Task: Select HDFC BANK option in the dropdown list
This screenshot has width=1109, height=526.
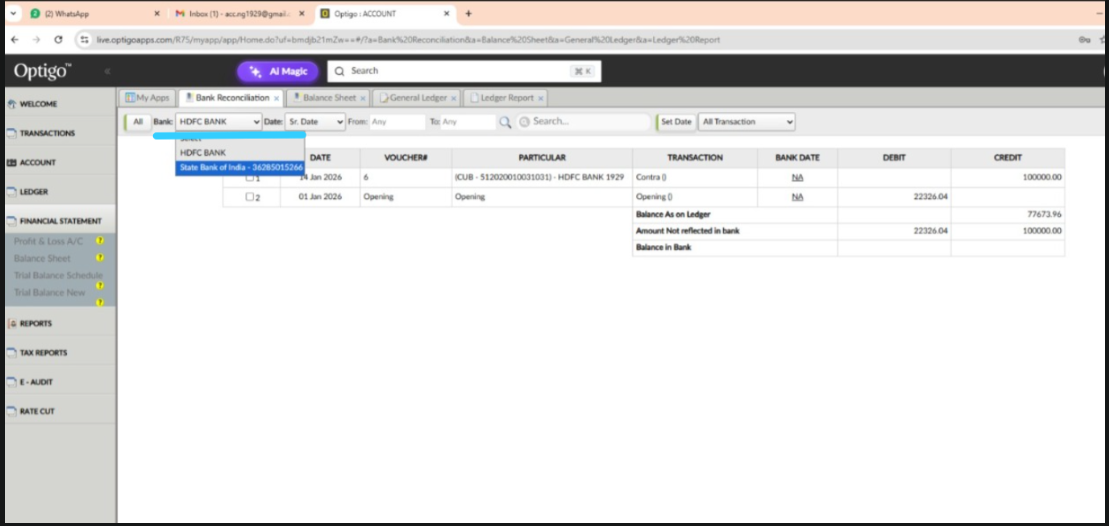Action: (x=203, y=153)
